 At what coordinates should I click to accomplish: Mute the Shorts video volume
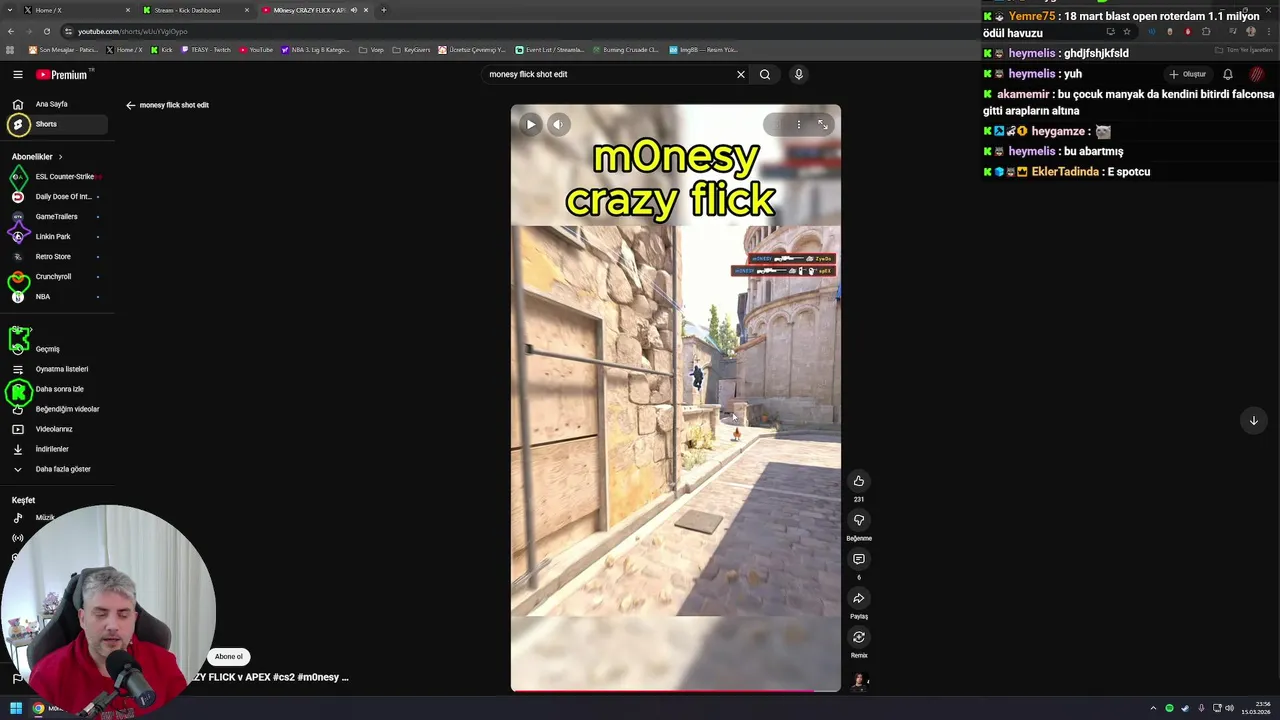[558, 124]
